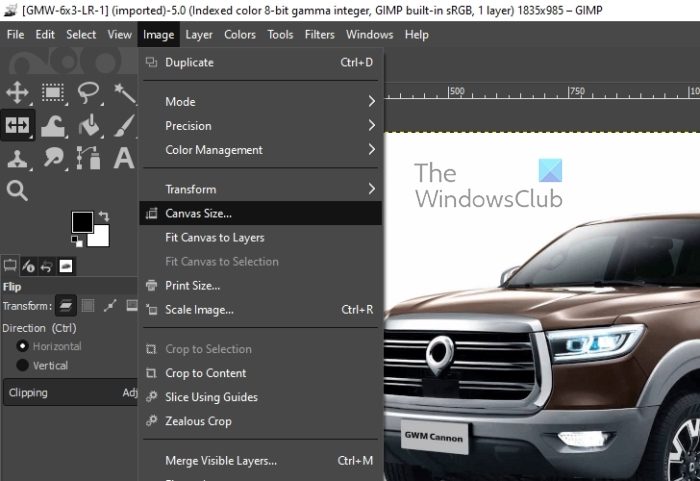This screenshot has height=481, width=700.
Task: Choose Slice Using Guides
Action: 261,397
